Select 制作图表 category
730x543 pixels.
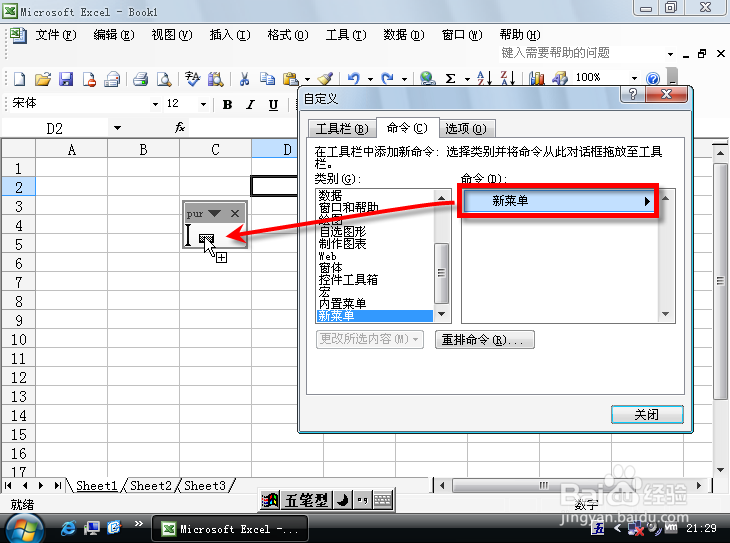374,244
